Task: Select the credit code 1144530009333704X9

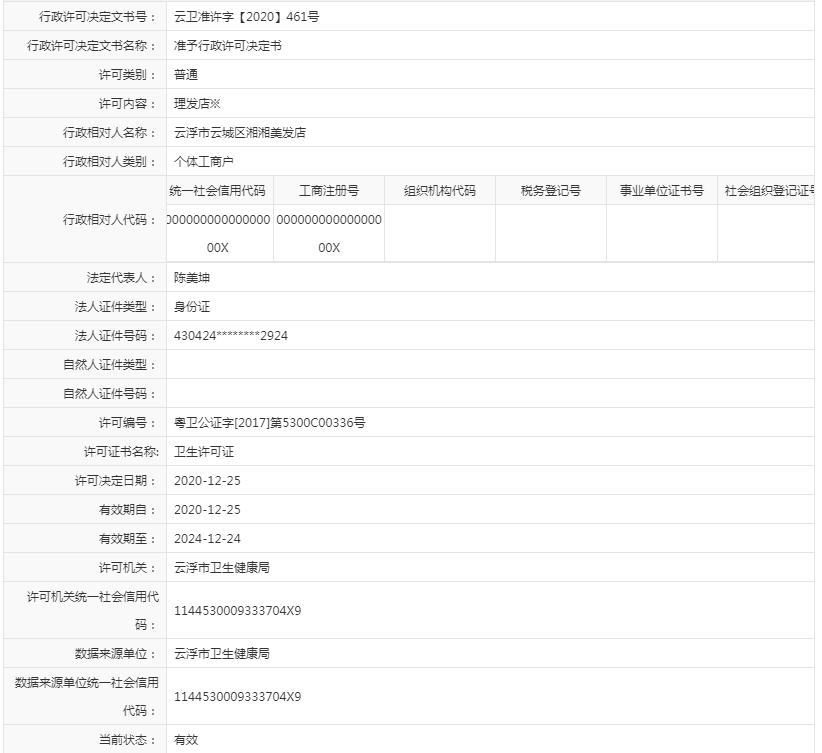Action: 240,610
